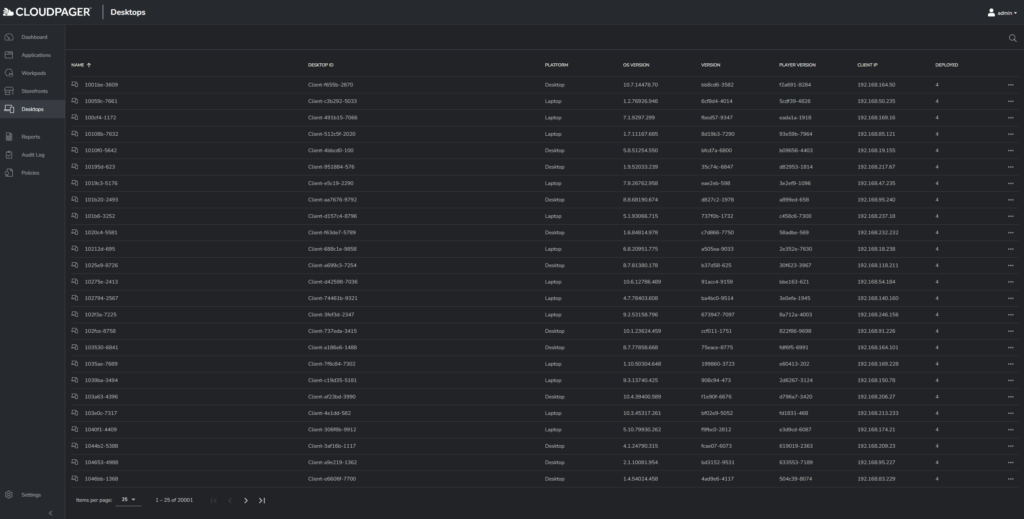Screen dimensions: 1024x519
Task: Jump to the last page
Action: [x=262, y=501]
